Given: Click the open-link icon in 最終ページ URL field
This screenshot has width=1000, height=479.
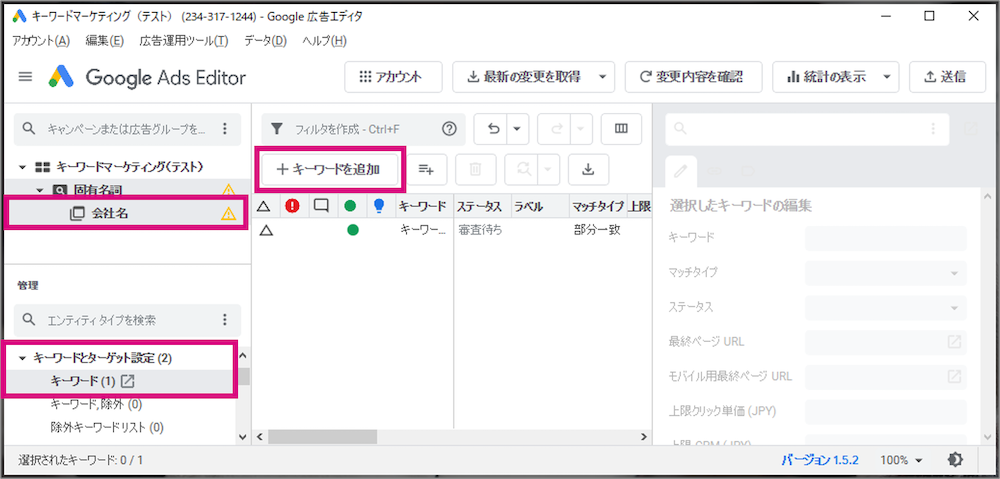Looking at the screenshot, I should tap(954, 342).
